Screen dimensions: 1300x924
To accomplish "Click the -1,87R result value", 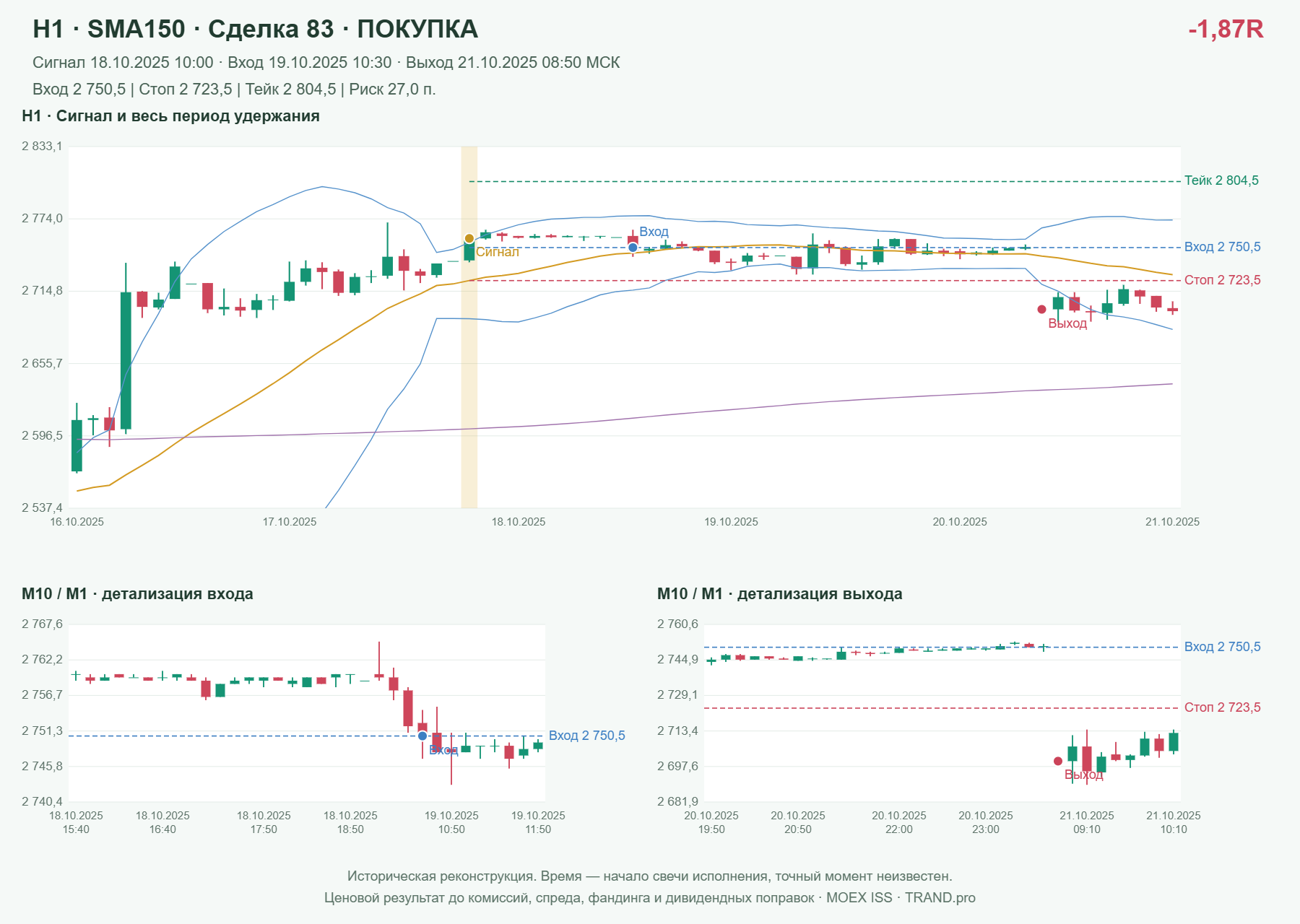I will [x=1226, y=29].
